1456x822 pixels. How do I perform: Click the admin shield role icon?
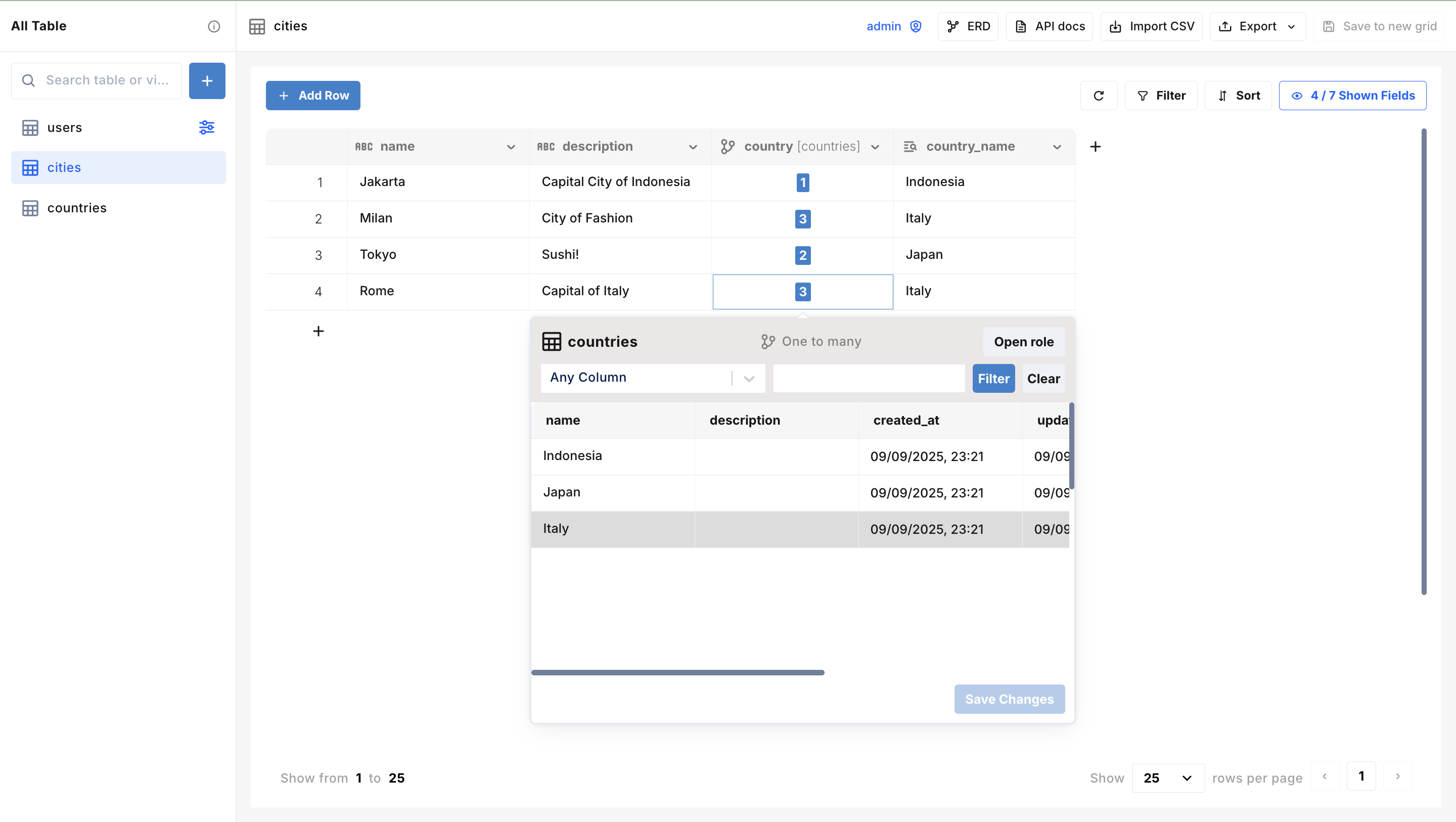pos(916,27)
